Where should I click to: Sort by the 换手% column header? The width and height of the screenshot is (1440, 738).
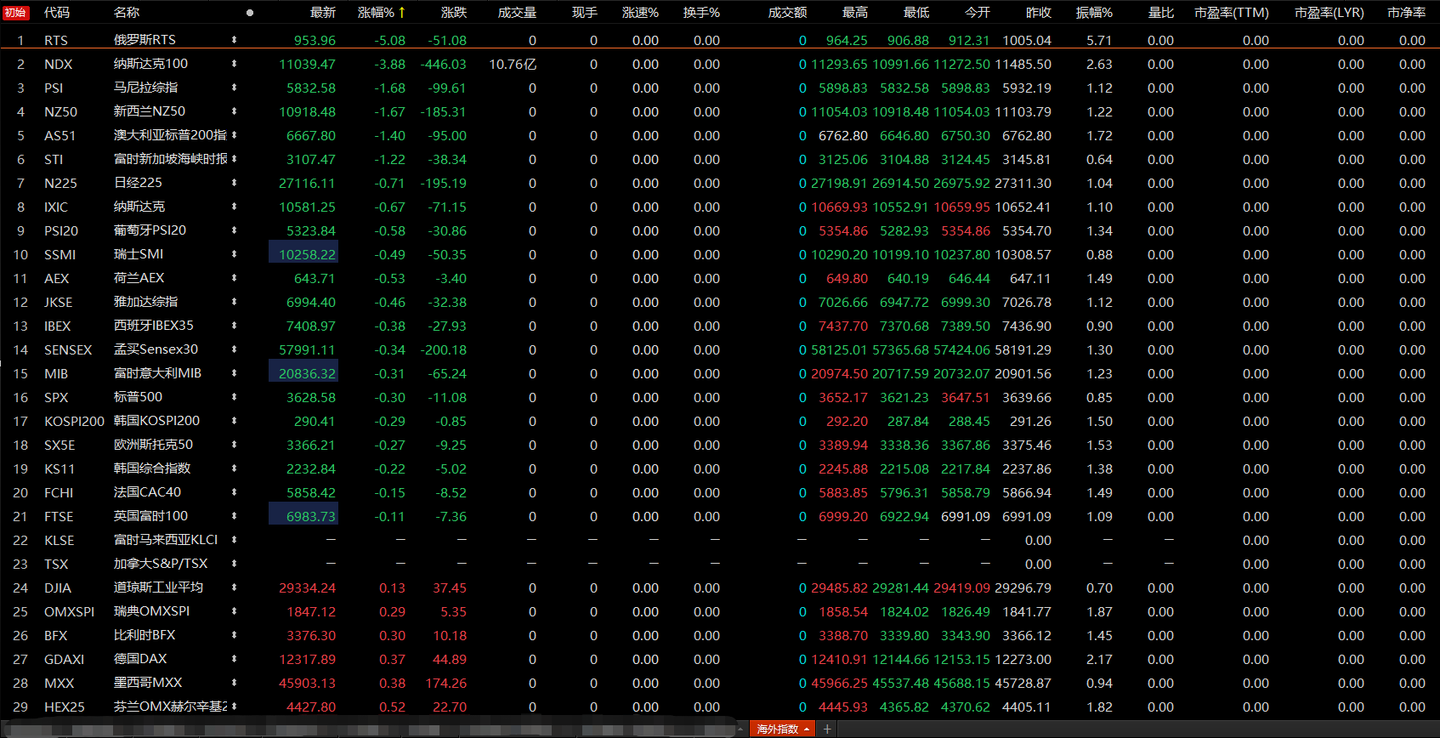click(702, 13)
